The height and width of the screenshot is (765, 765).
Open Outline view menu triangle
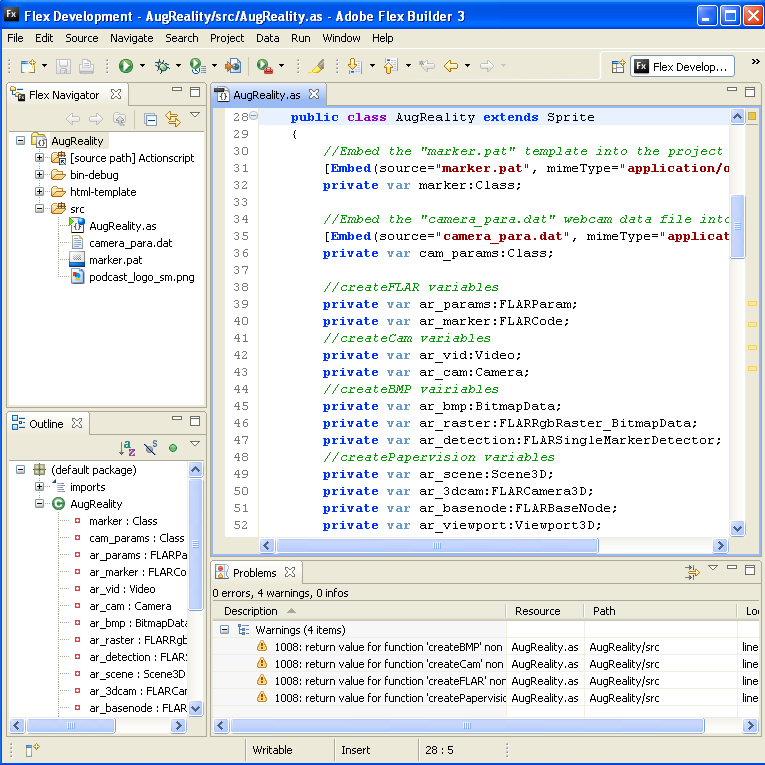pyautogui.click(x=195, y=443)
